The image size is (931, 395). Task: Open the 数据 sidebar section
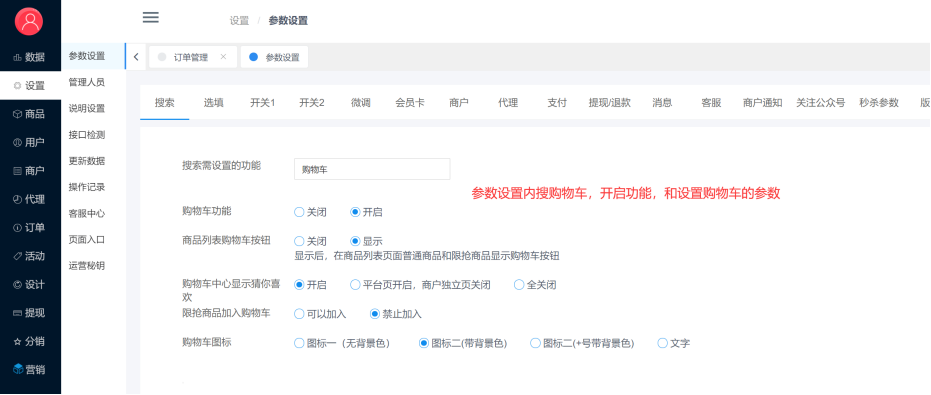tap(30, 57)
